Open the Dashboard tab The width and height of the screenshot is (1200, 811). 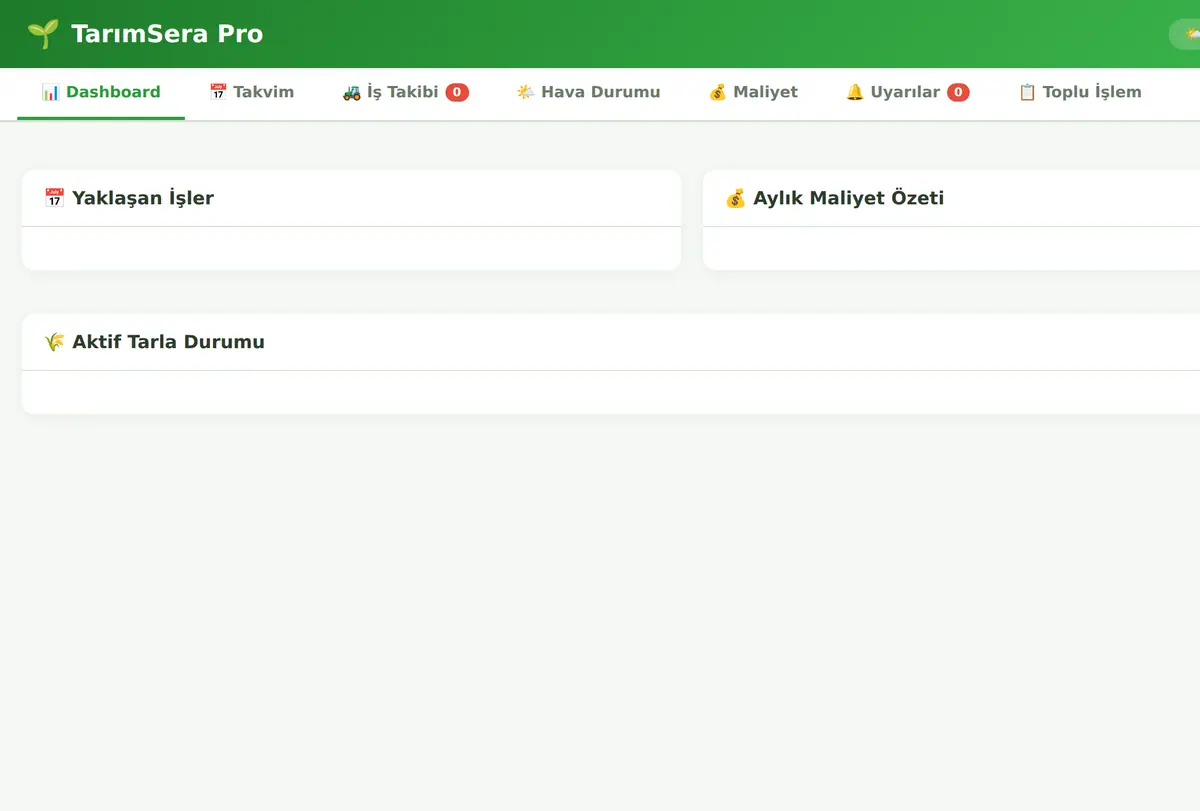(101, 93)
